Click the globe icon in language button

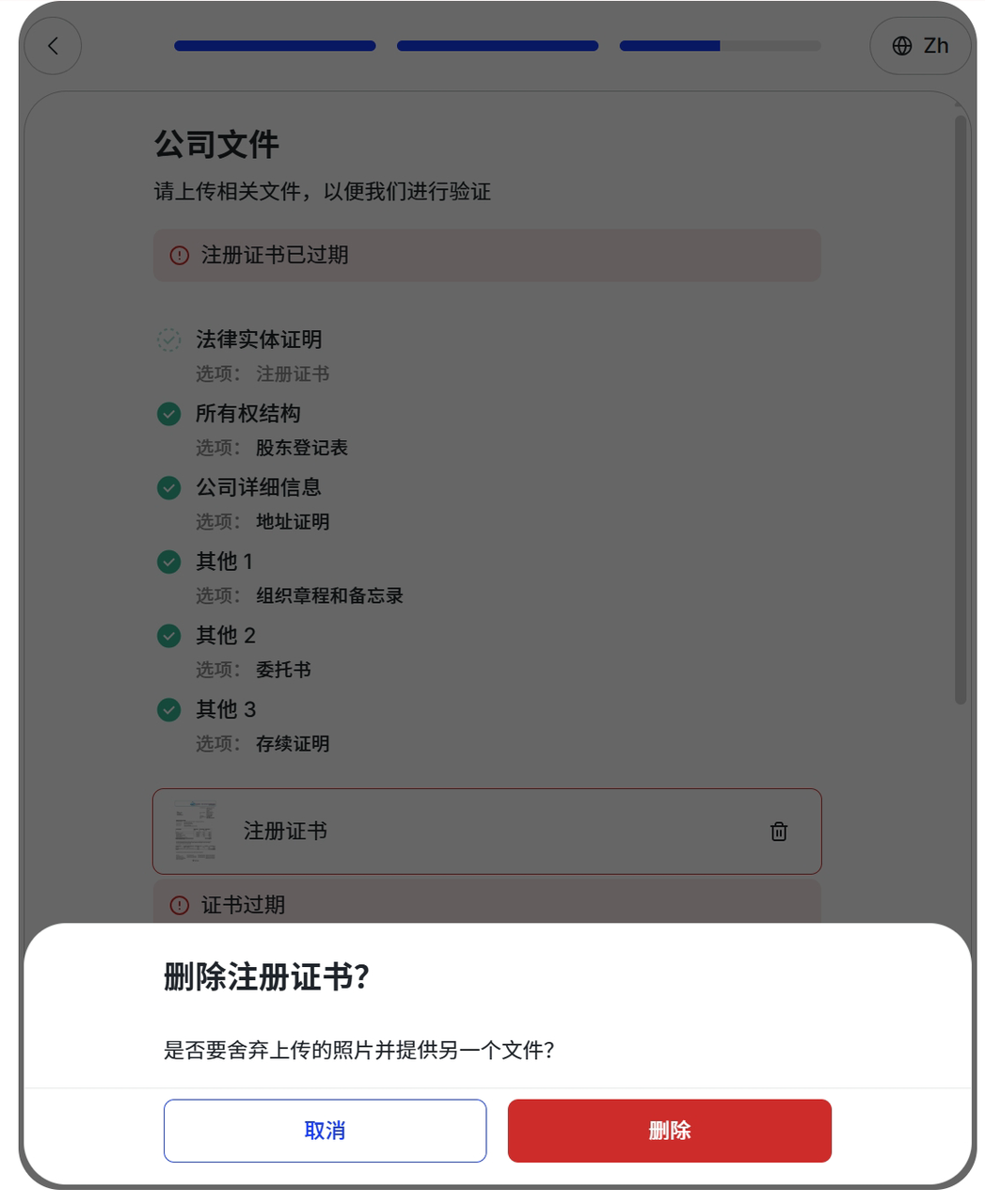coord(901,46)
